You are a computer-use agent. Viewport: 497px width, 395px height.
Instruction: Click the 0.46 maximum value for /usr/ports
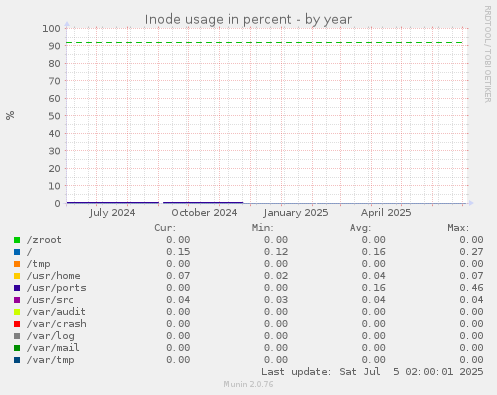[x=471, y=288]
